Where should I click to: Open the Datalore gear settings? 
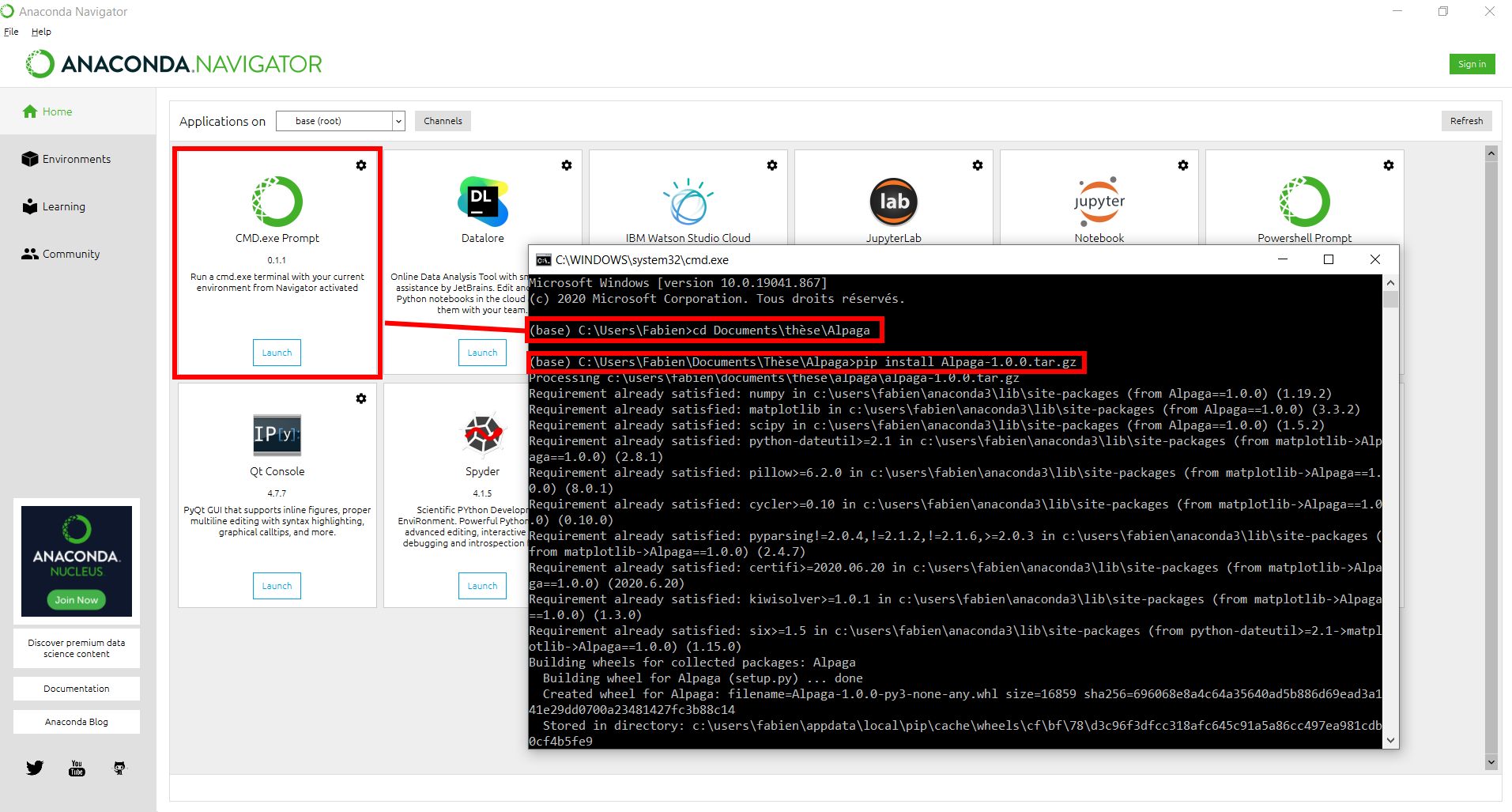click(x=567, y=165)
